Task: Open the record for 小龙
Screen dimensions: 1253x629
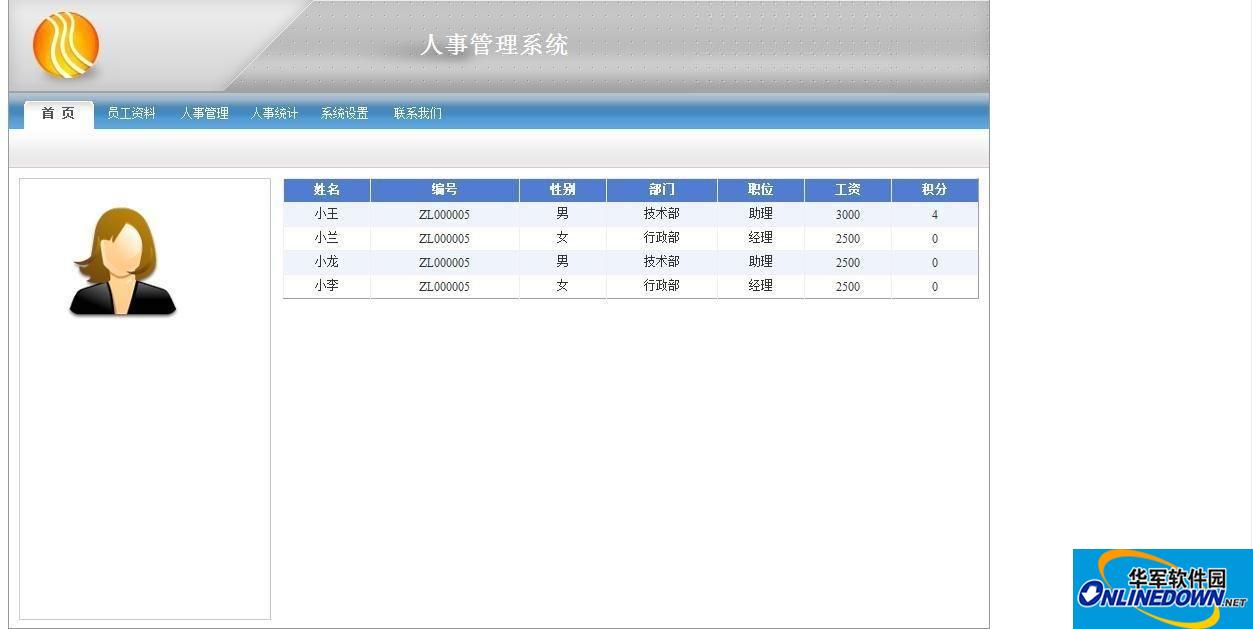Action: pos(326,262)
